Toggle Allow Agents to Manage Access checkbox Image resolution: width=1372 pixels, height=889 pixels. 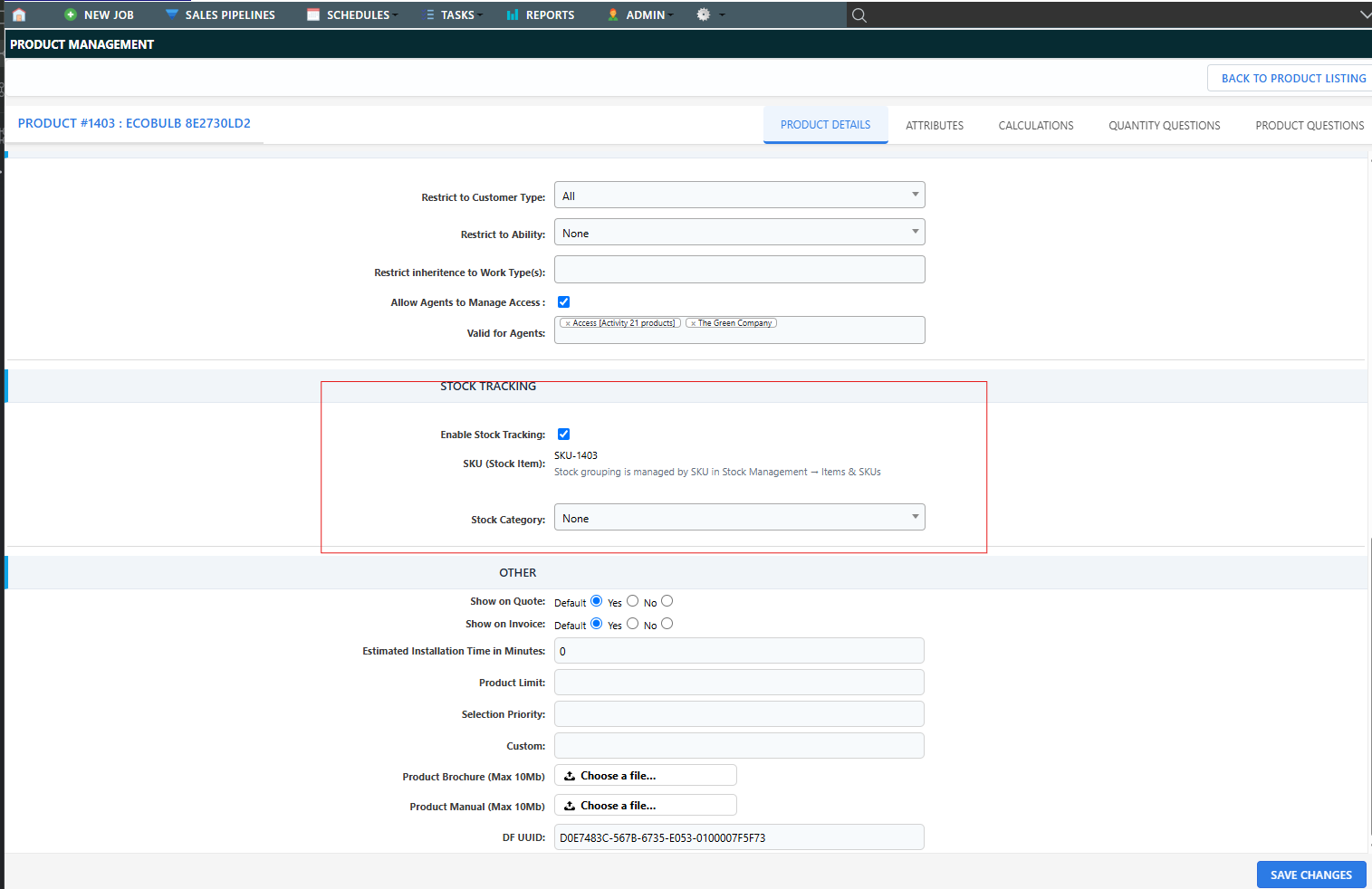pos(563,302)
